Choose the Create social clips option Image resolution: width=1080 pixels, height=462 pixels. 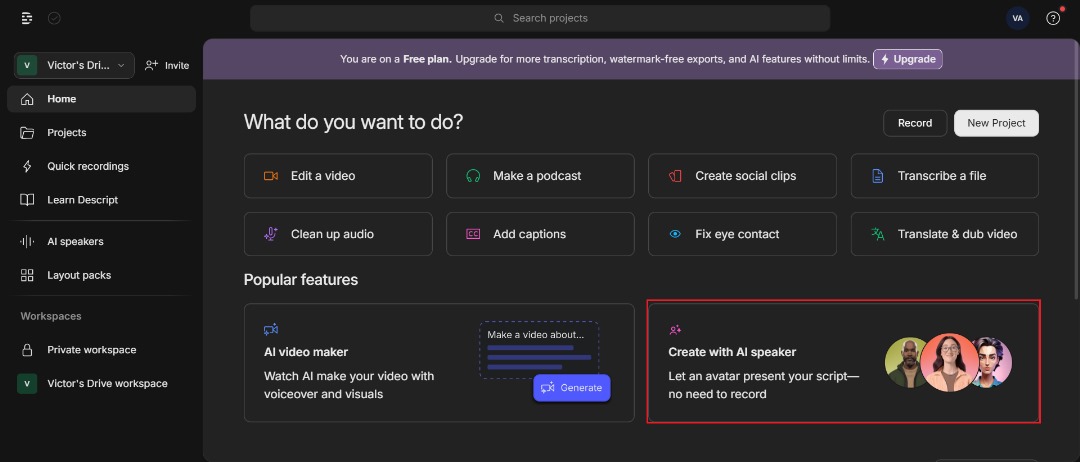click(742, 176)
